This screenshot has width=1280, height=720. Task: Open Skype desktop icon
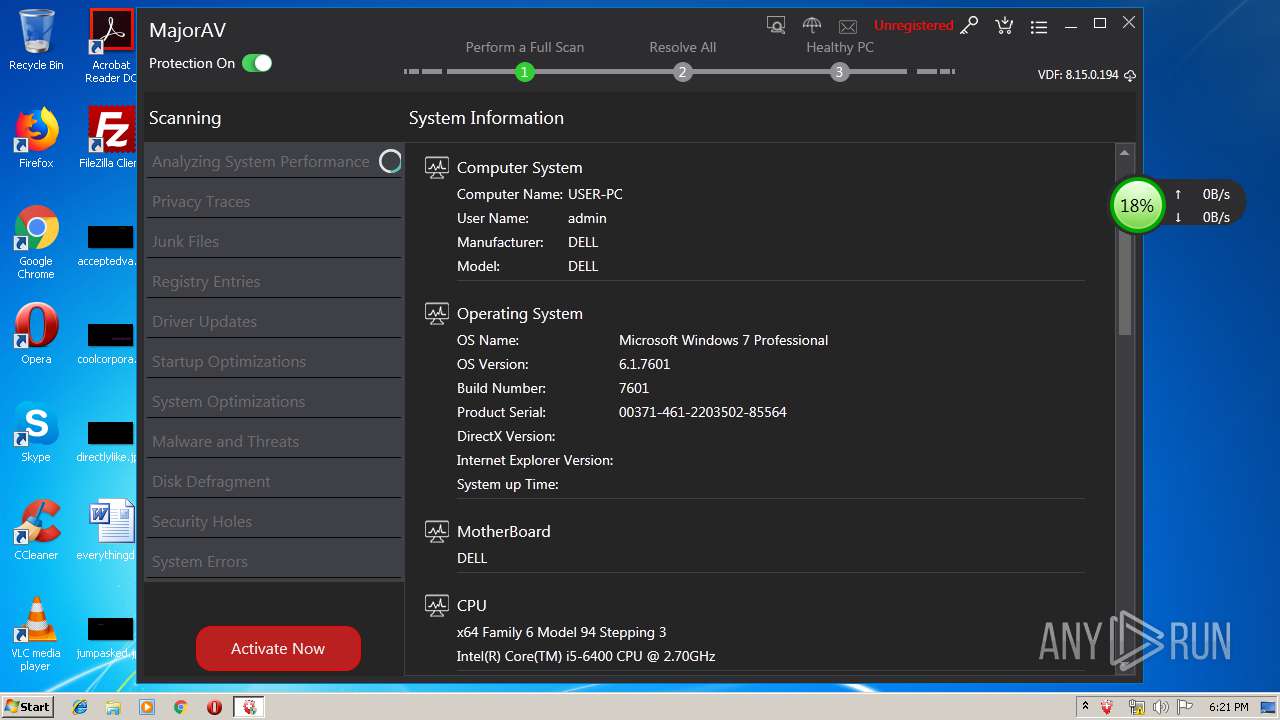[36, 432]
